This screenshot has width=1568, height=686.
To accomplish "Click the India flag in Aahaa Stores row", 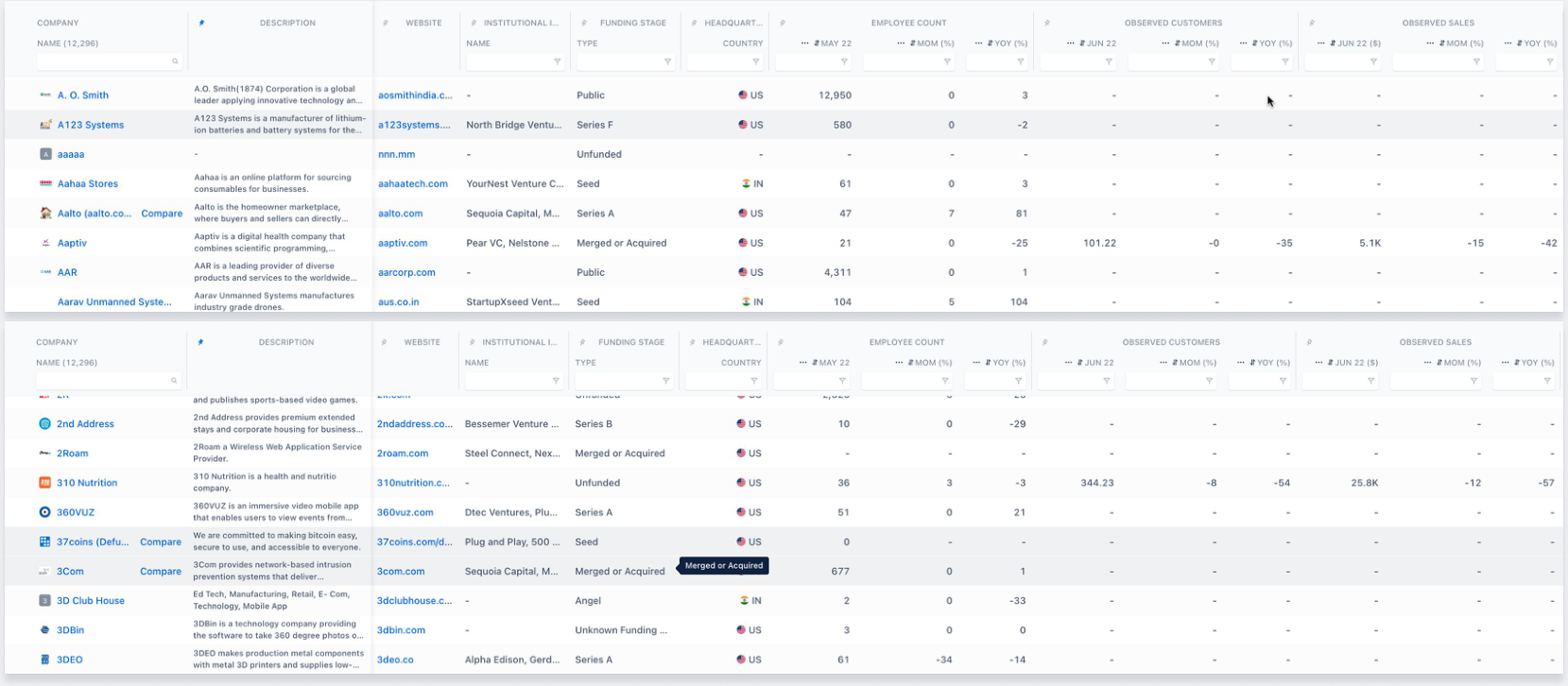I will (747, 184).
